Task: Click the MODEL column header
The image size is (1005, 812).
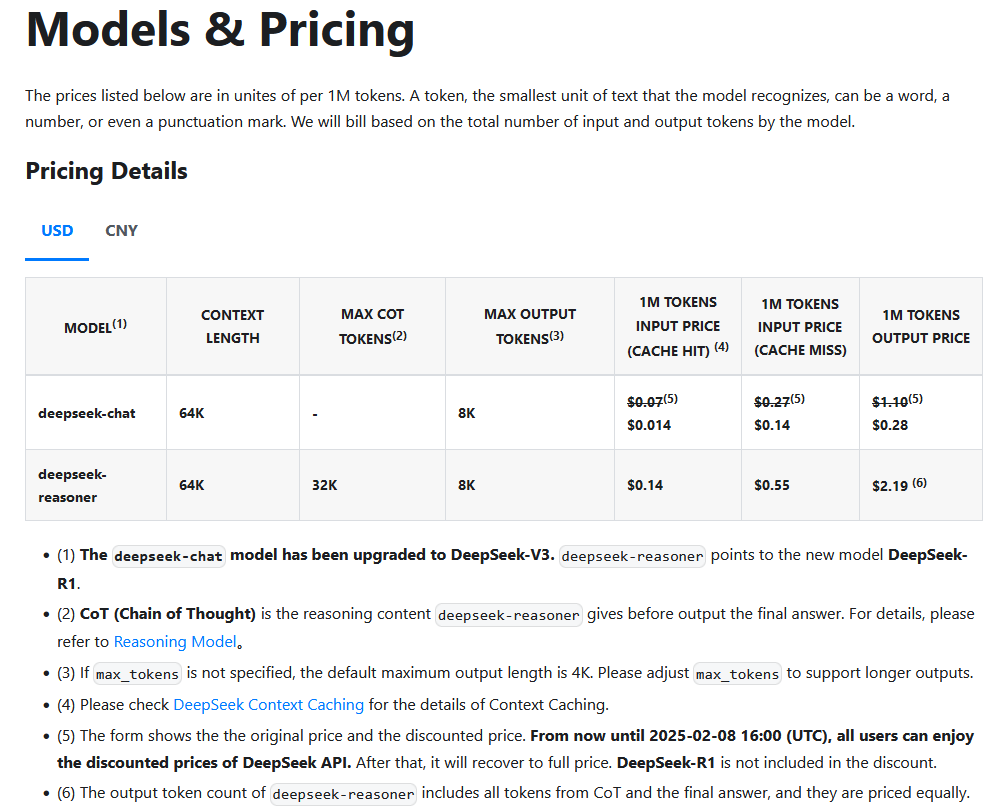Action: point(96,327)
